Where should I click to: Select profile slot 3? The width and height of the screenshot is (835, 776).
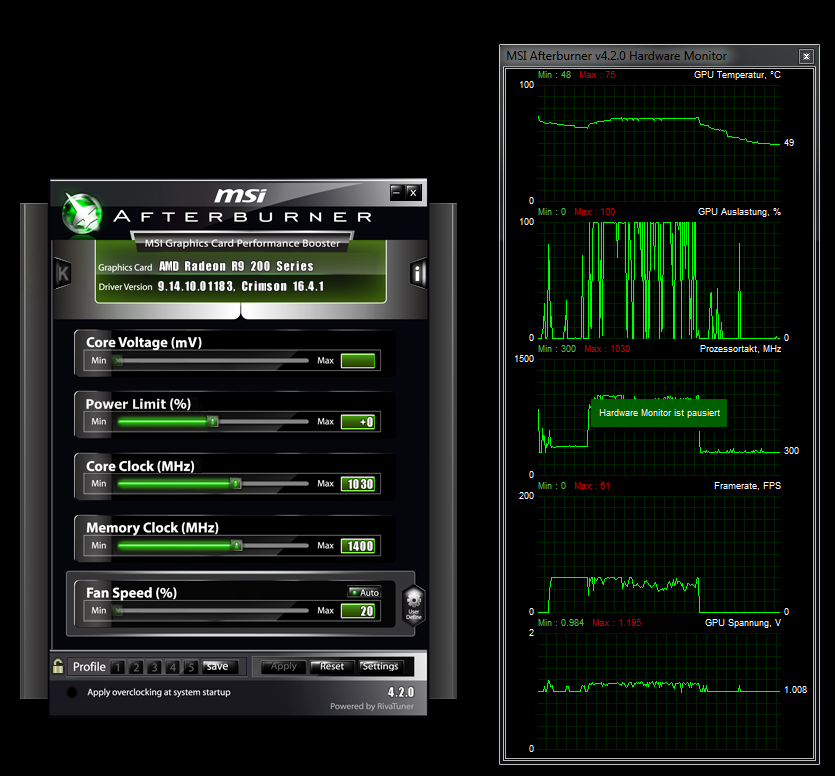click(x=154, y=667)
